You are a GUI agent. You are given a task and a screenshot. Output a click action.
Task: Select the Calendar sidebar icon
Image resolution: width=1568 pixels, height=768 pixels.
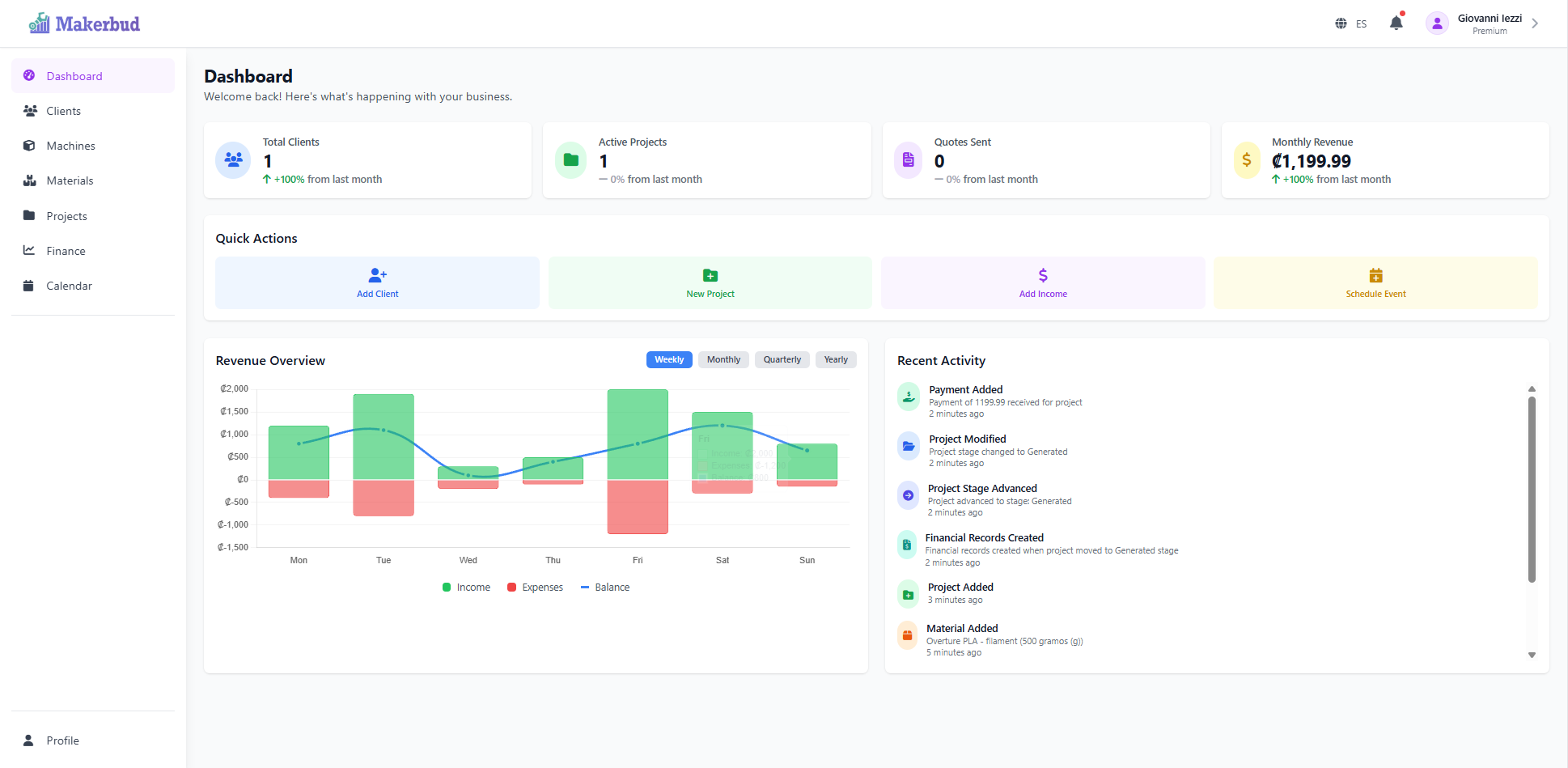tap(30, 285)
